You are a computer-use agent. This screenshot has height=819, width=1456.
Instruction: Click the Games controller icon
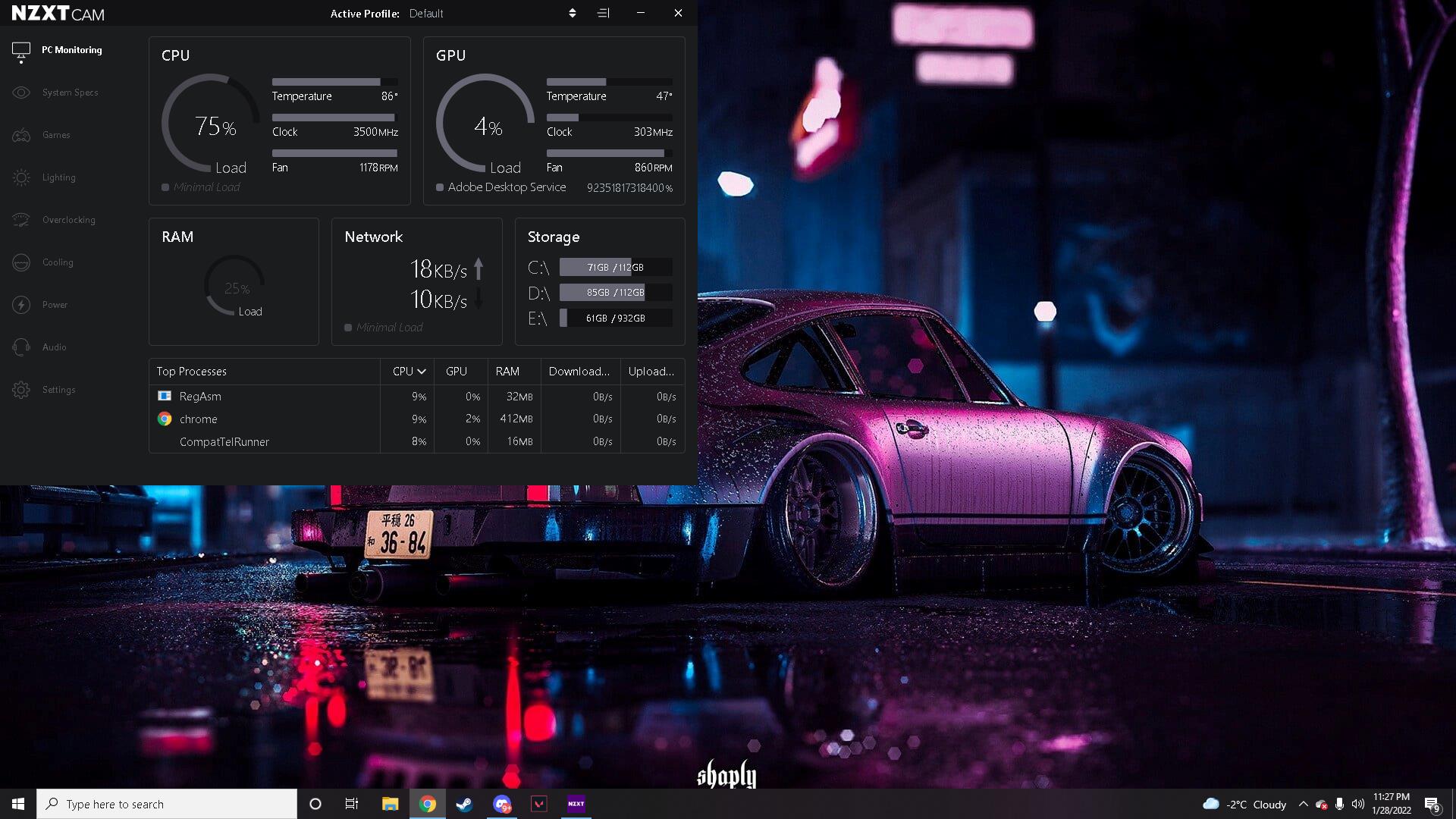[x=21, y=135]
